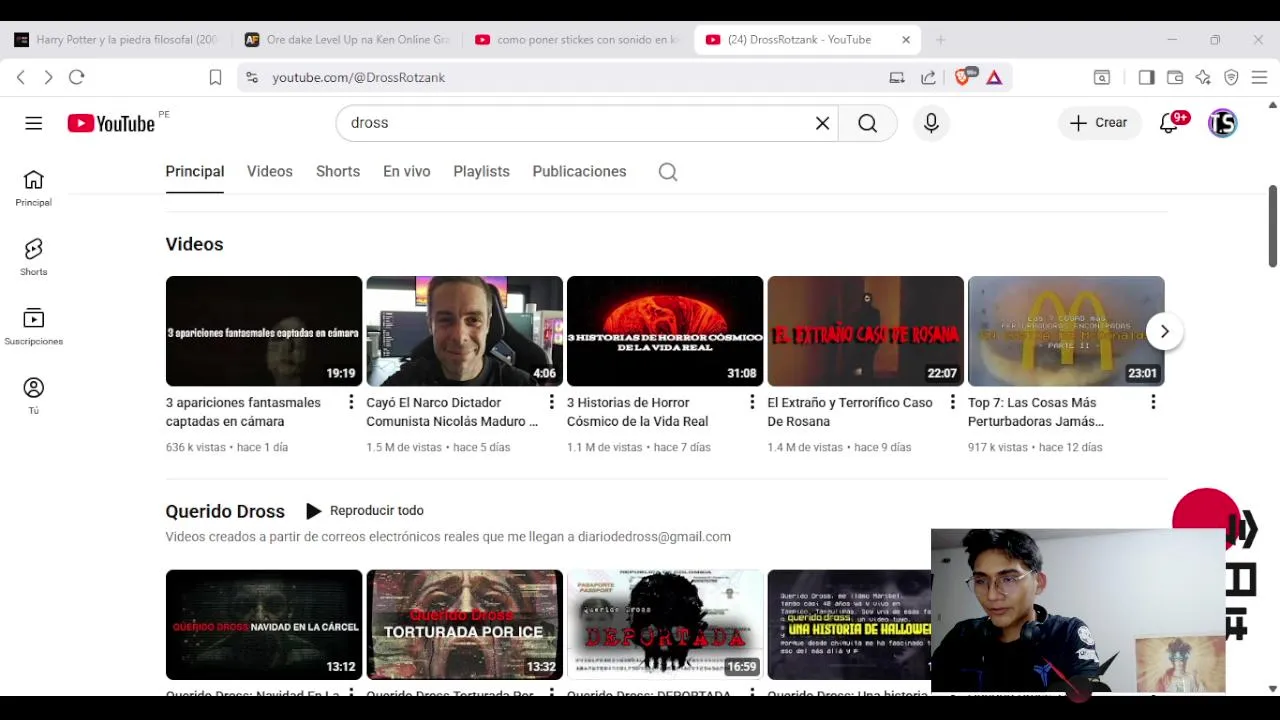Open Top 7 Cosas Más Perturbadoras thumbnail

pos(1066,331)
